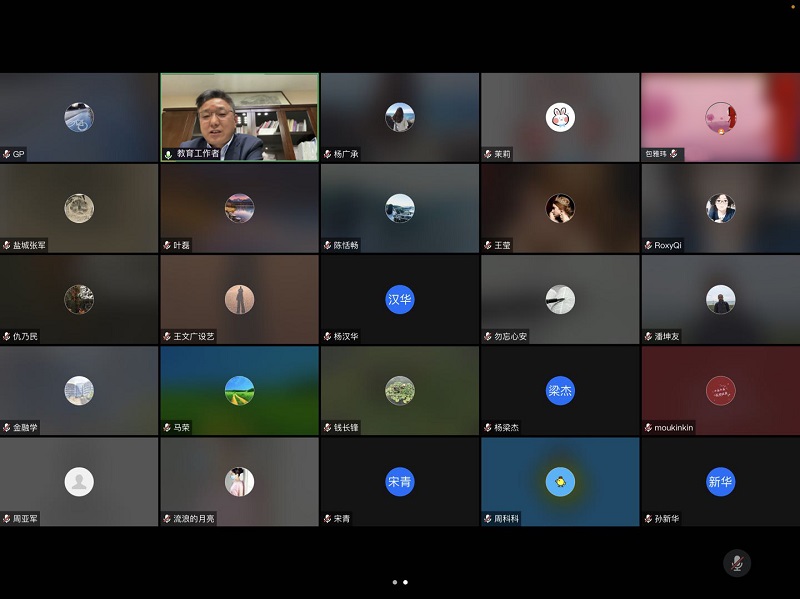Viewport: 800px width, 599px height.
Task: Click the rabbit avatar of 茉莉
Action: click(x=560, y=117)
